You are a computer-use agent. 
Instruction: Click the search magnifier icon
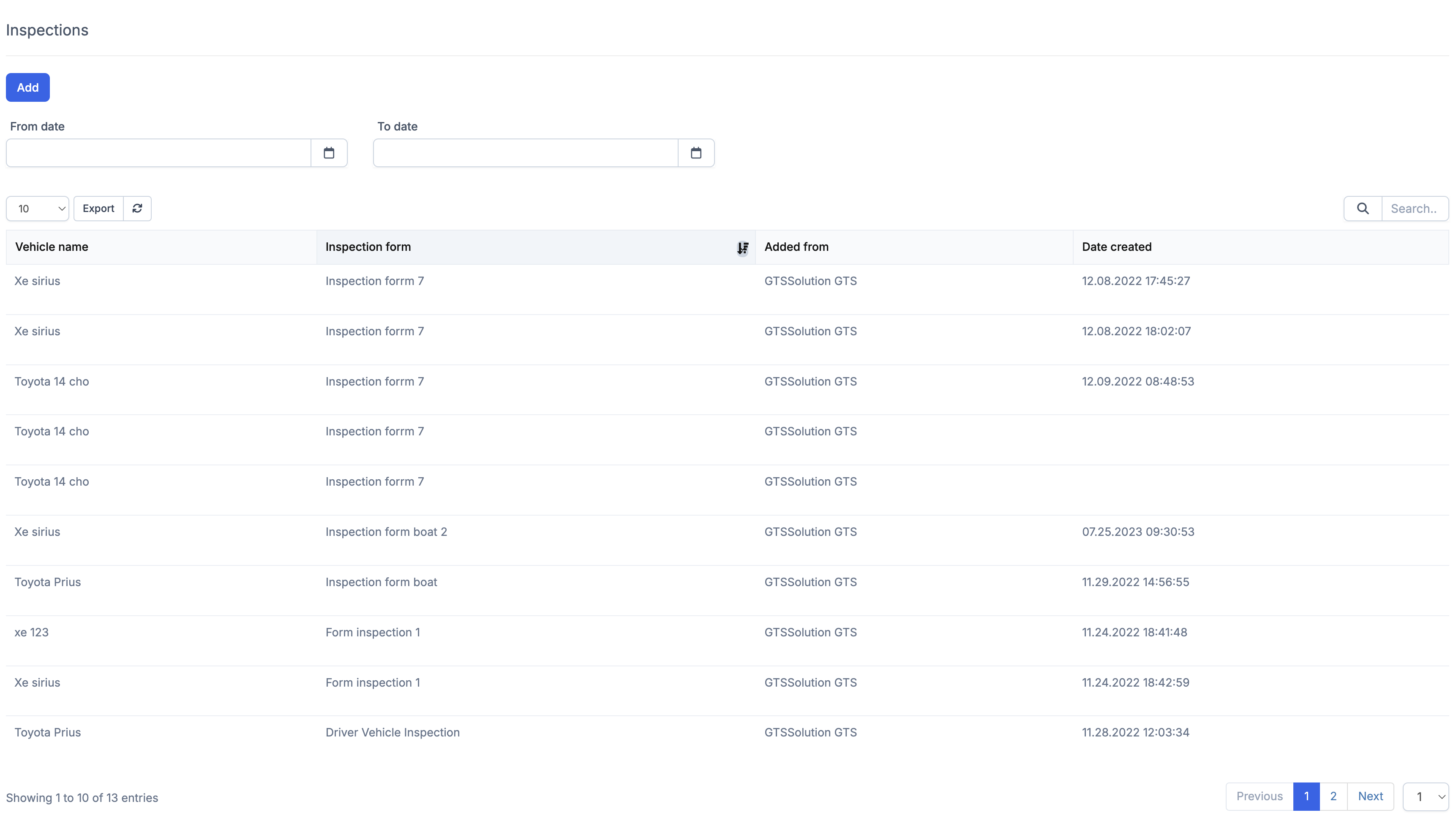pos(1363,209)
